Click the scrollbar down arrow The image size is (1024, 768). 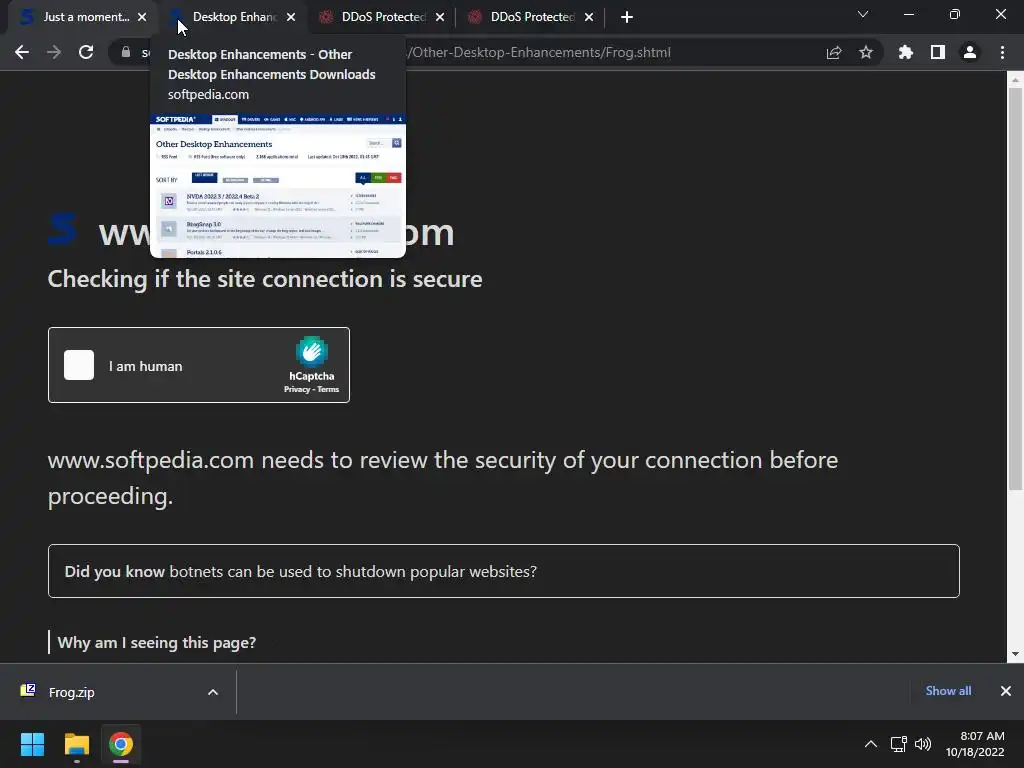[1015, 654]
